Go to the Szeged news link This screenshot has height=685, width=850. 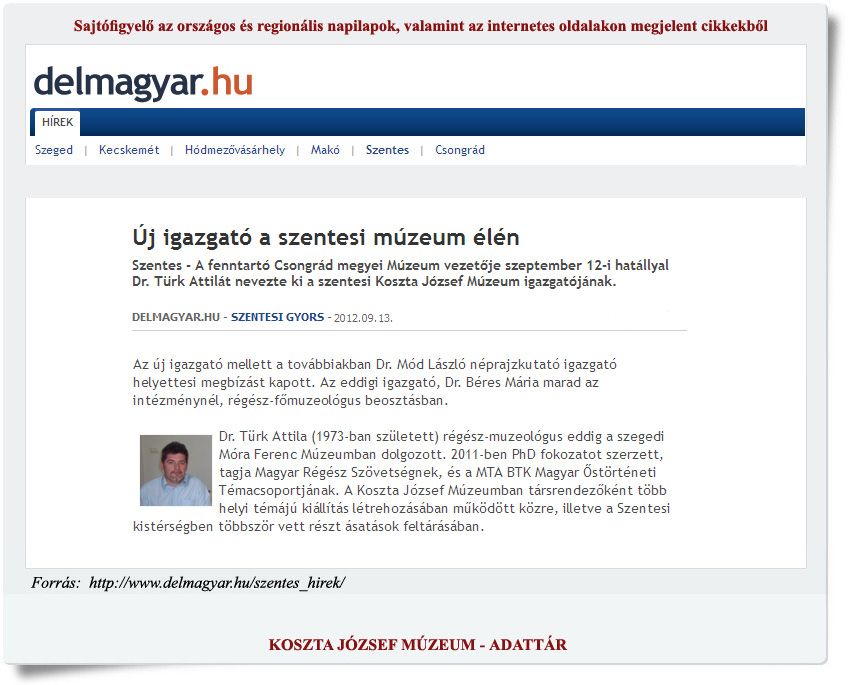coord(54,150)
